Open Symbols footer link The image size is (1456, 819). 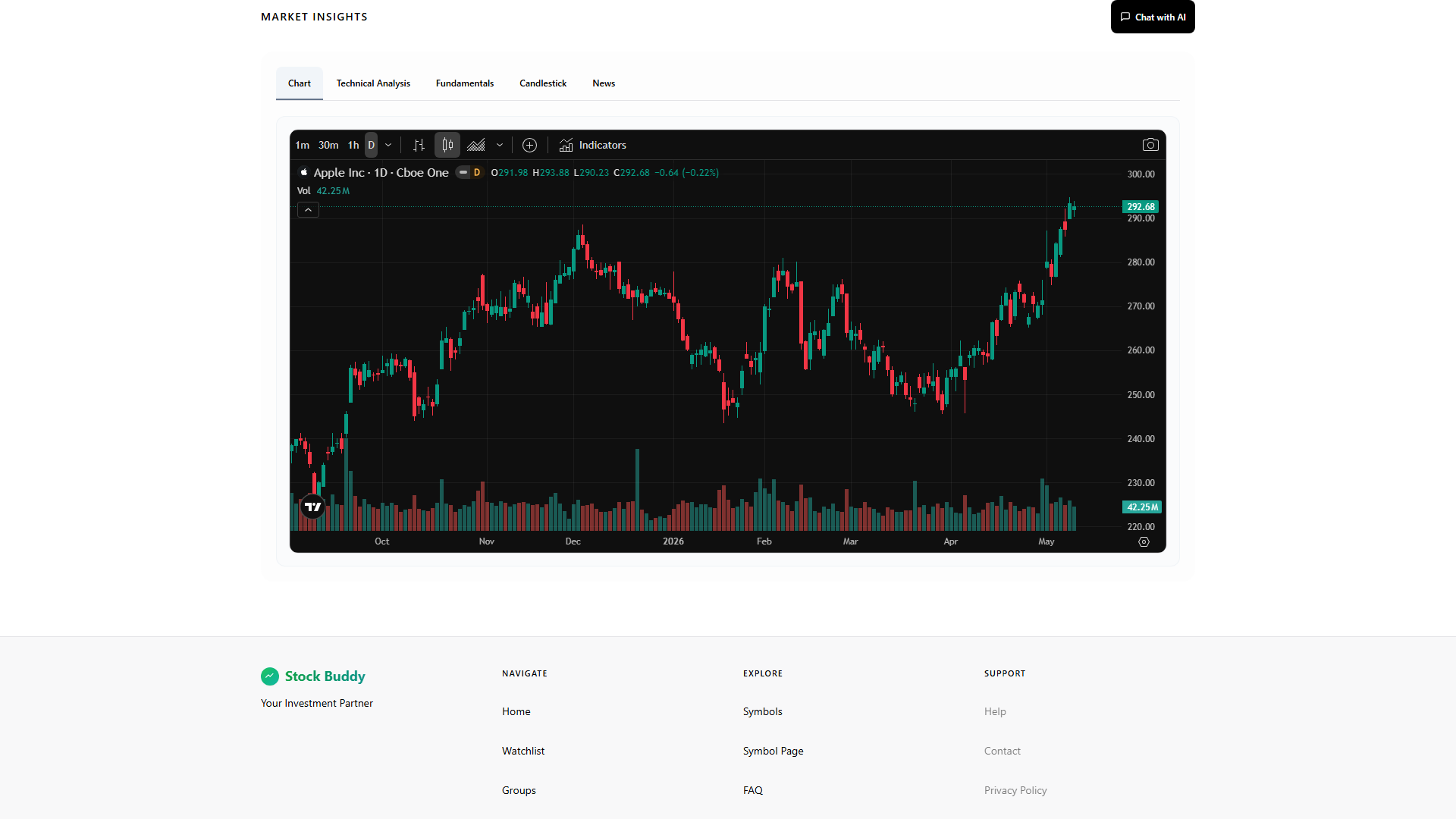[763, 711]
